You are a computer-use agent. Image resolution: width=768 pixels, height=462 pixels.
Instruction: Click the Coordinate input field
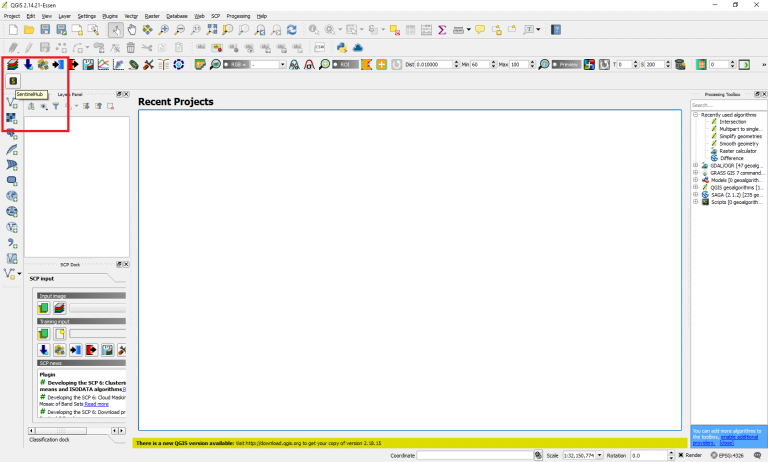pos(475,456)
